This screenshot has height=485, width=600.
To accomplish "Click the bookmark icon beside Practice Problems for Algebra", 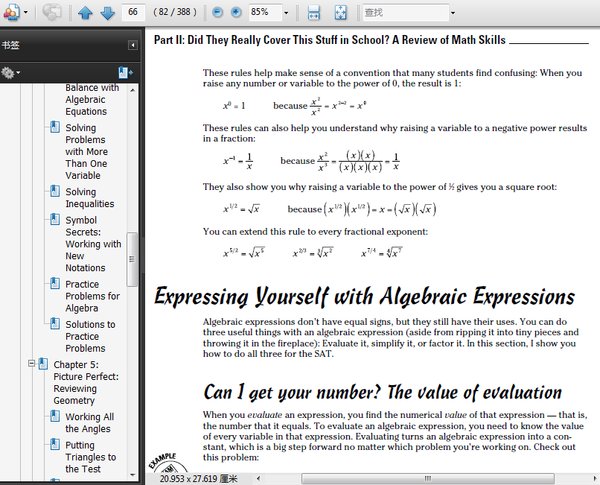I will pyautogui.click(x=55, y=283).
